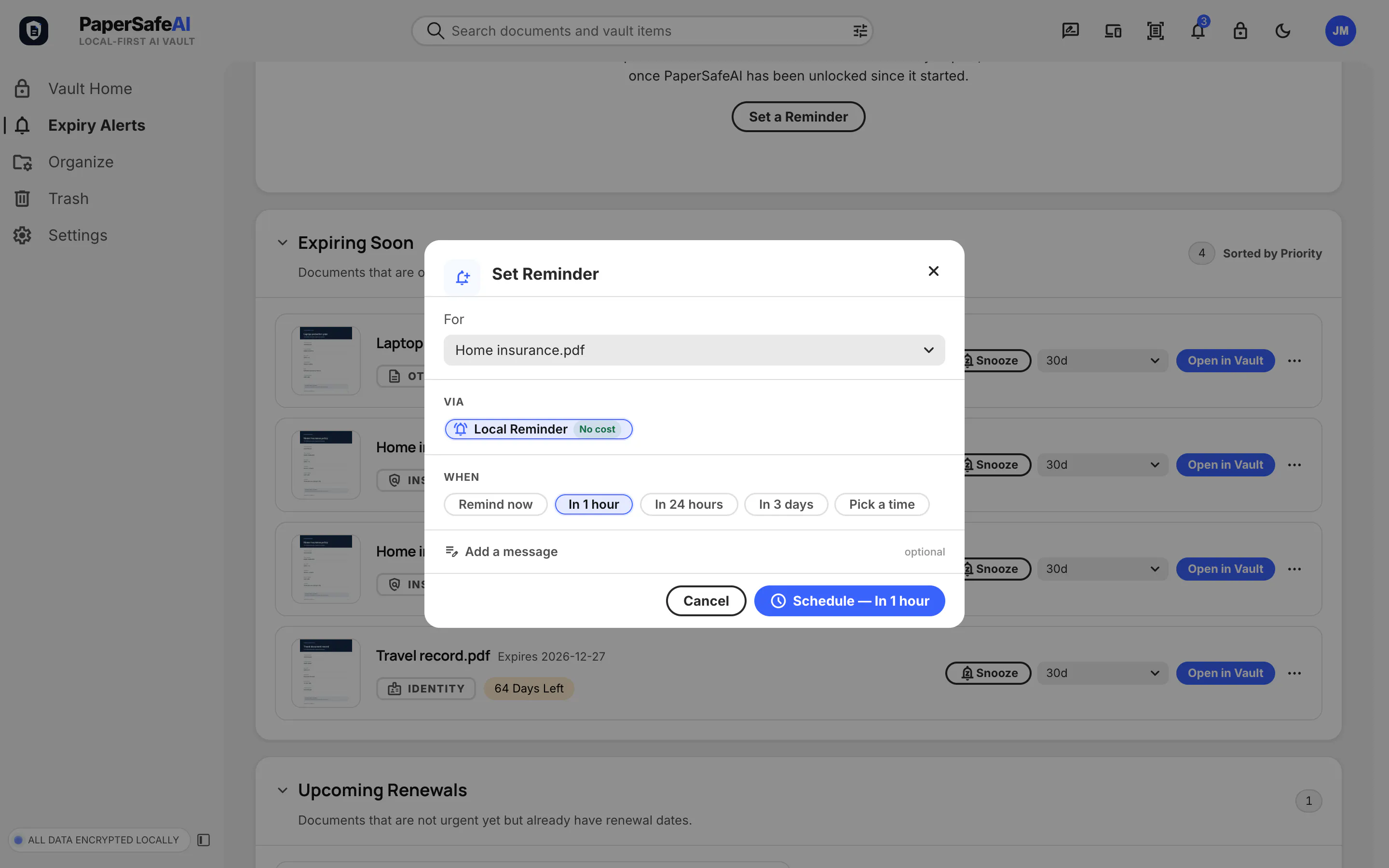1389x868 pixels.
Task: Choose Remind now option
Action: click(x=495, y=504)
